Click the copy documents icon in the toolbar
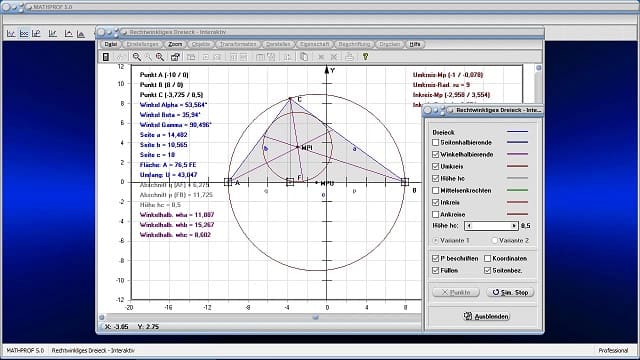The width and height of the screenshot is (640, 360). [304, 57]
